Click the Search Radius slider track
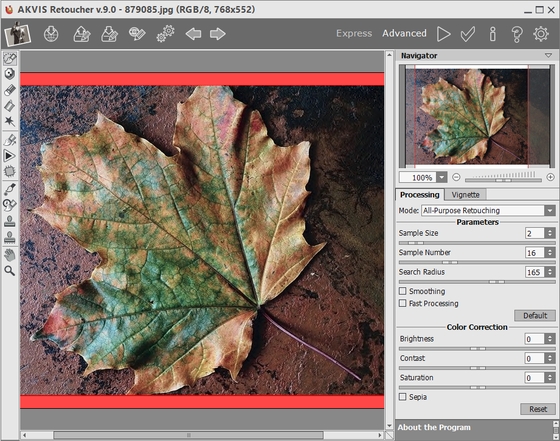 tap(477, 282)
